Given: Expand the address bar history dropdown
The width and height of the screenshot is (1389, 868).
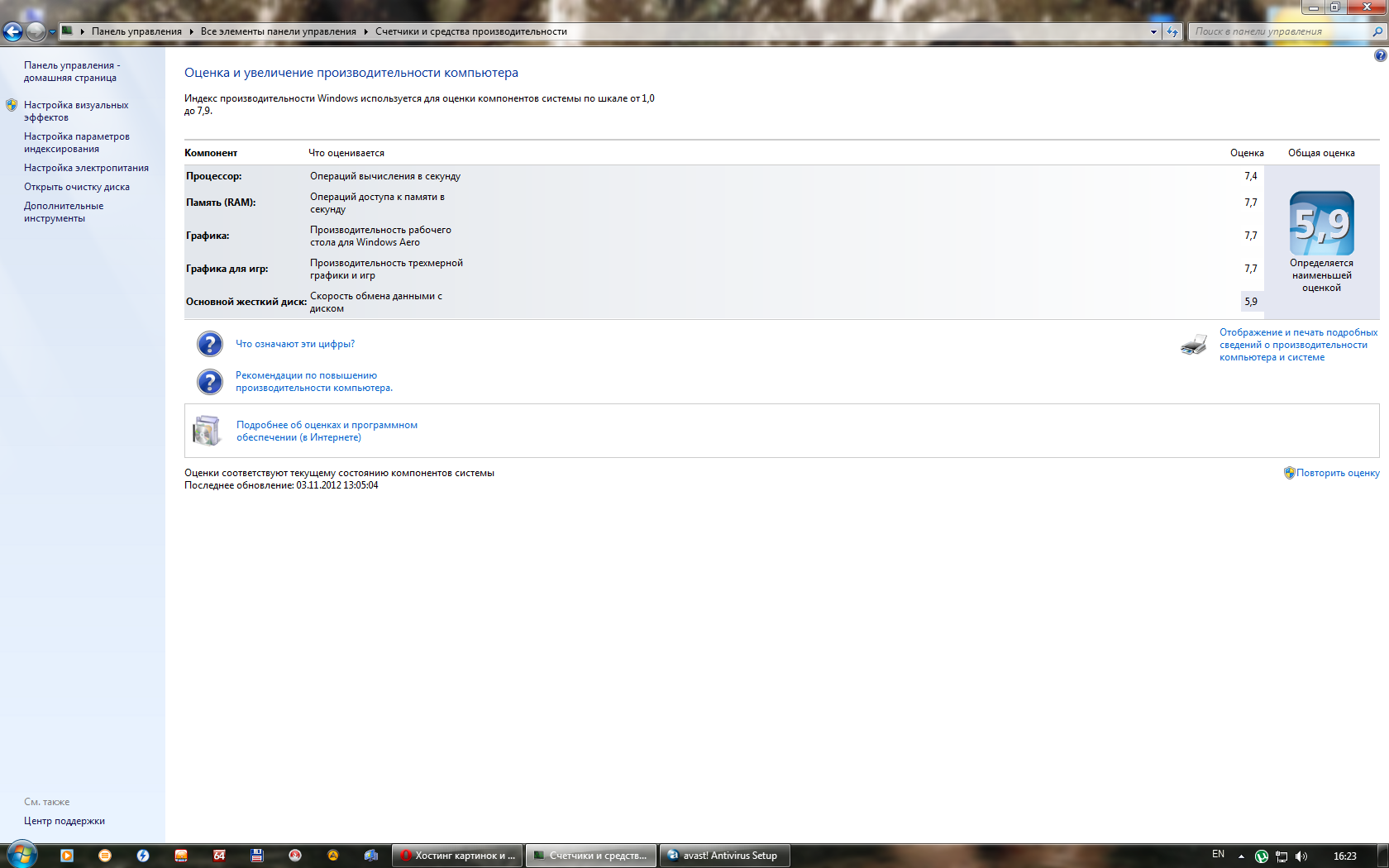Looking at the screenshot, I should point(1153,32).
